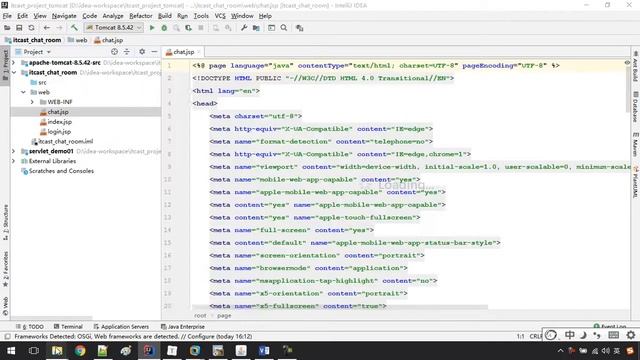Start debugging with the bug icon
The width and height of the screenshot is (640, 360).
tap(164, 28)
